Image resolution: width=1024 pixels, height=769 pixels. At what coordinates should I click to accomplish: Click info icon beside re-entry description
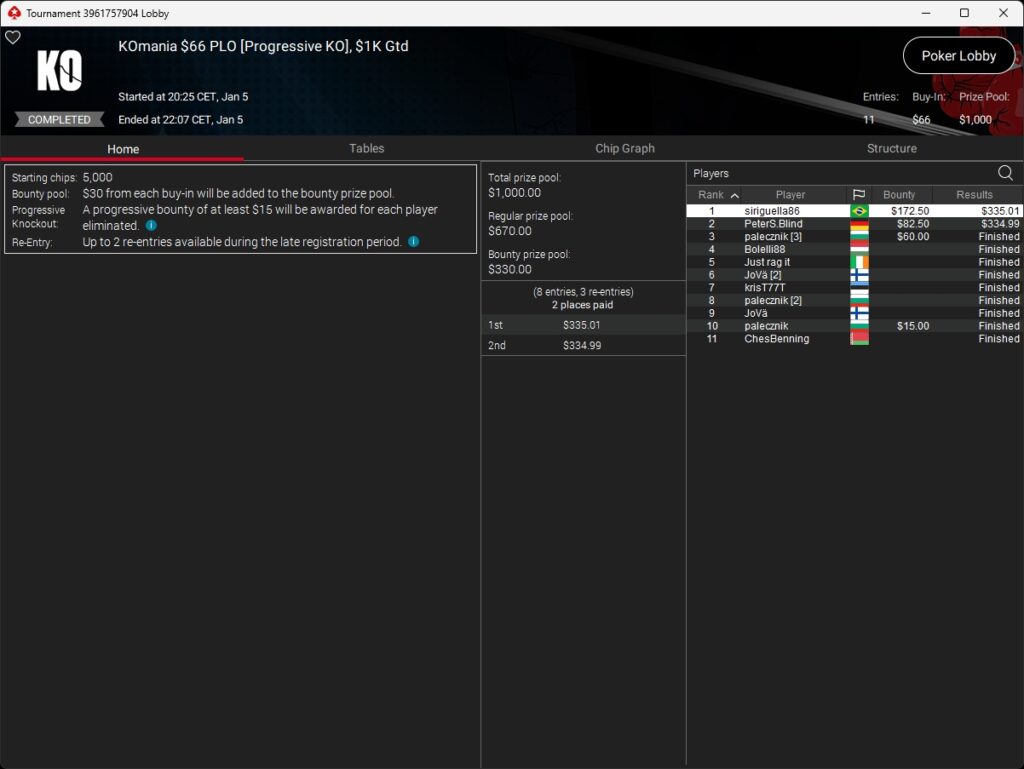pyautogui.click(x=413, y=242)
